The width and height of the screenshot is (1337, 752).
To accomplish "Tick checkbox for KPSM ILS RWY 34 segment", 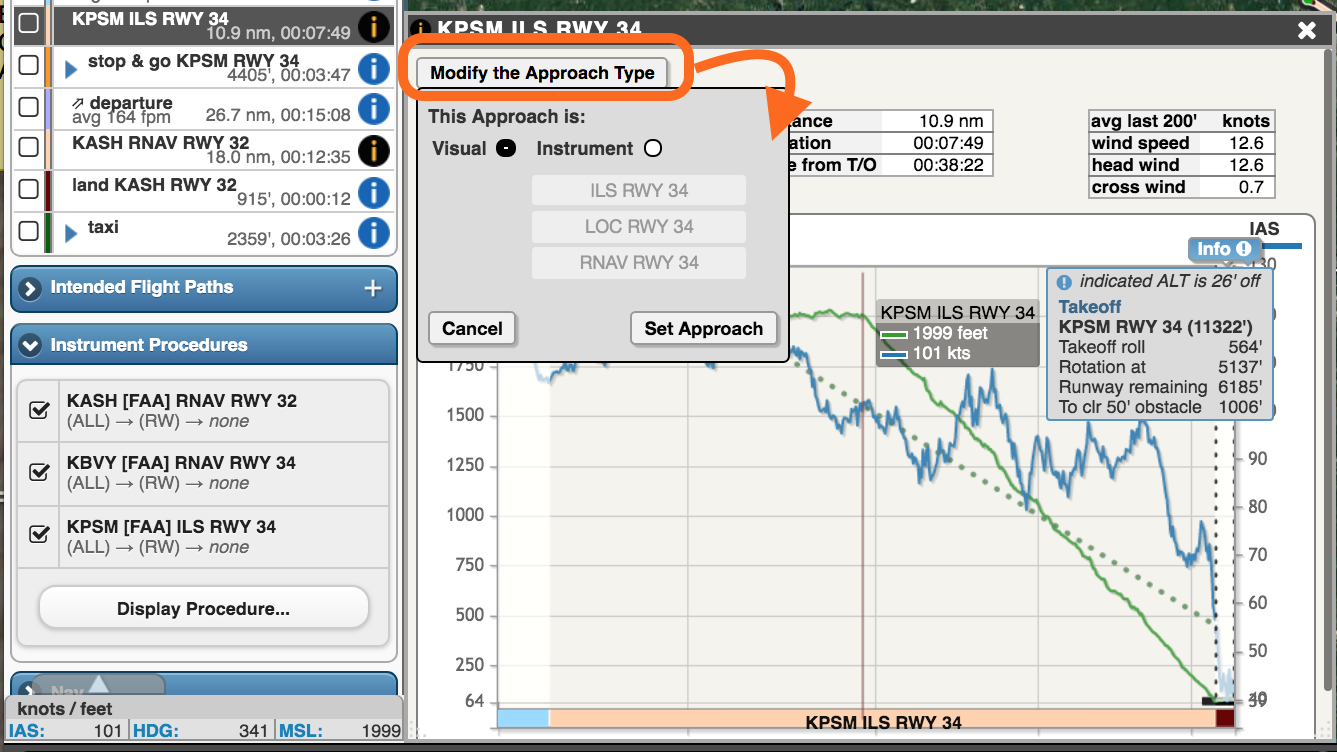I will click(29, 23).
